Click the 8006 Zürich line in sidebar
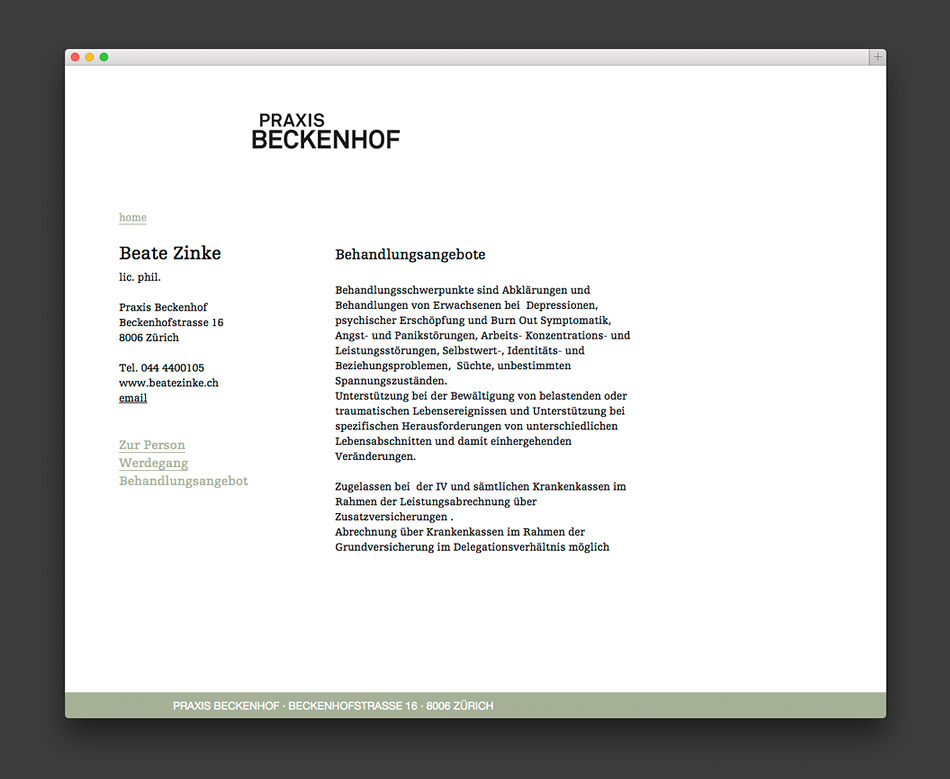The height and width of the screenshot is (779, 950). 149,338
